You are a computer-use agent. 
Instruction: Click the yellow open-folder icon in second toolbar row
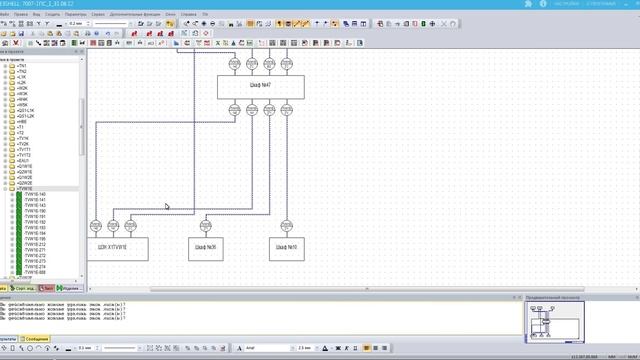[x=13, y=33]
